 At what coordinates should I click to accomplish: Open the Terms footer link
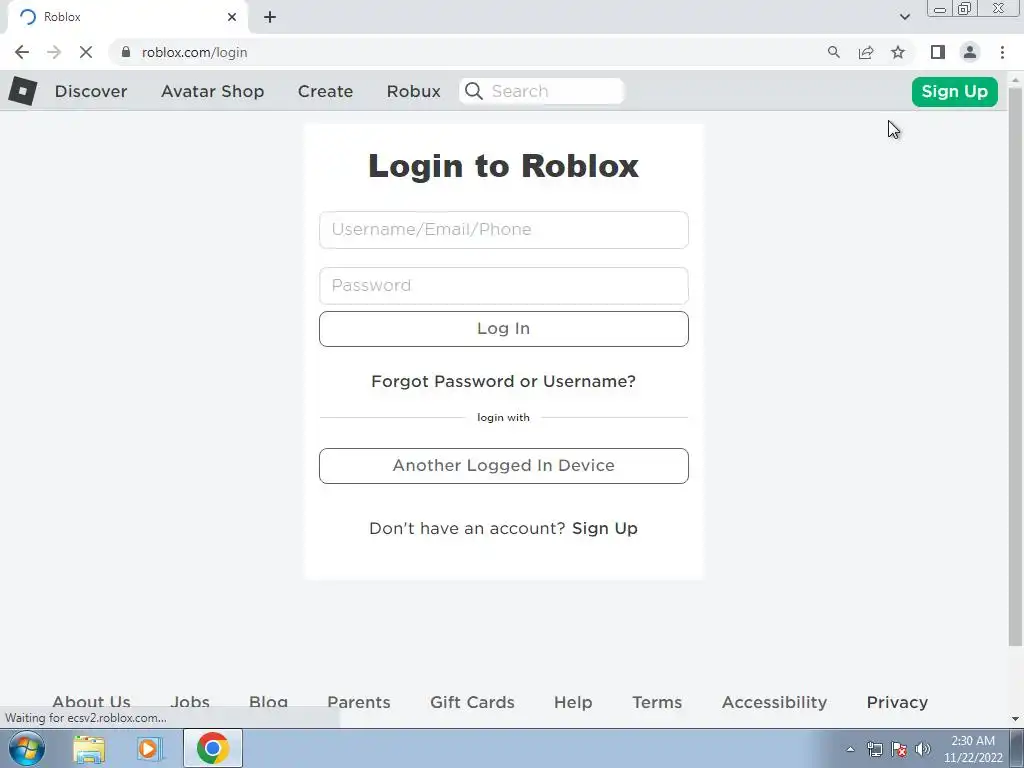click(x=657, y=702)
